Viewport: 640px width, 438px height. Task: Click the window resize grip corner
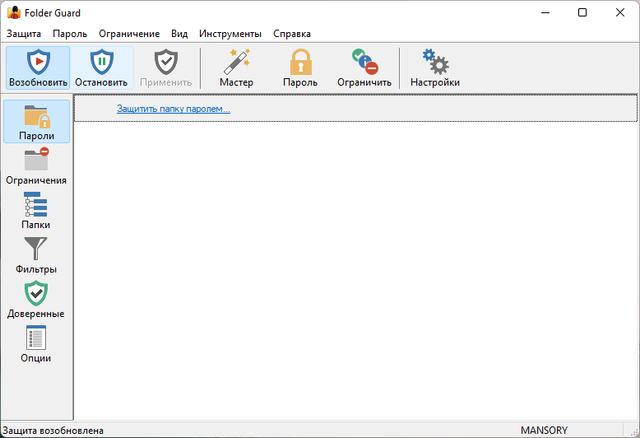click(634, 431)
